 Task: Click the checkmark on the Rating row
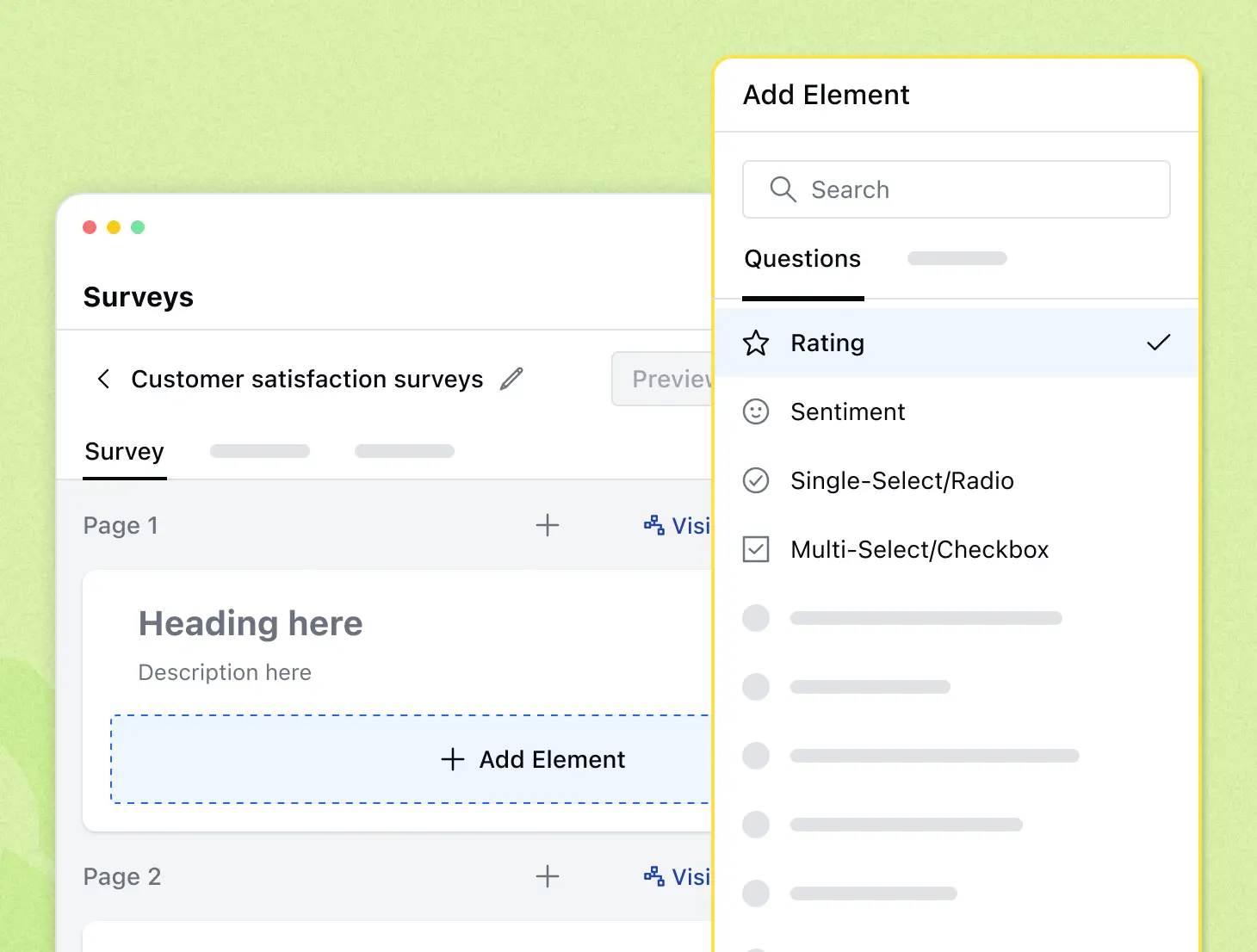(x=1159, y=343)
